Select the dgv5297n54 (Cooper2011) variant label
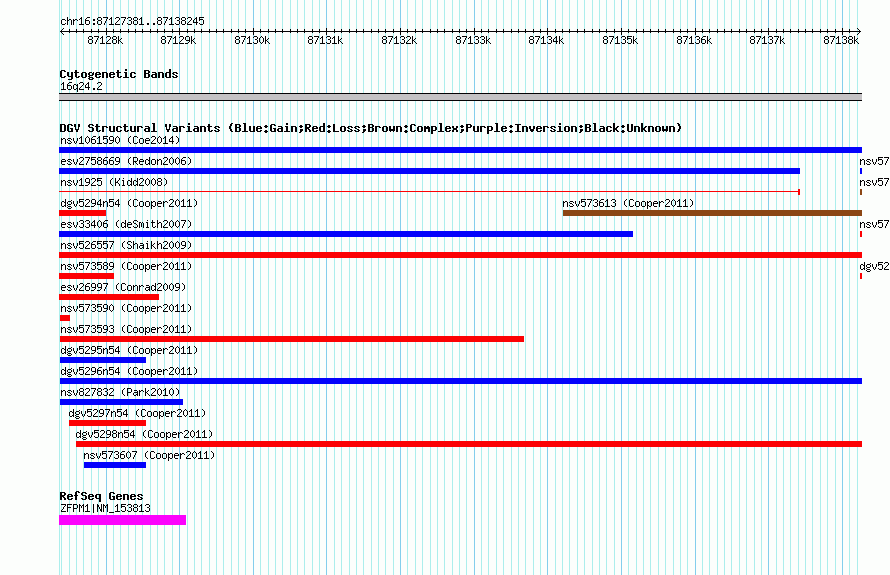Image resolution: width=890 pixels, height=575 pixels. [137, 413]
